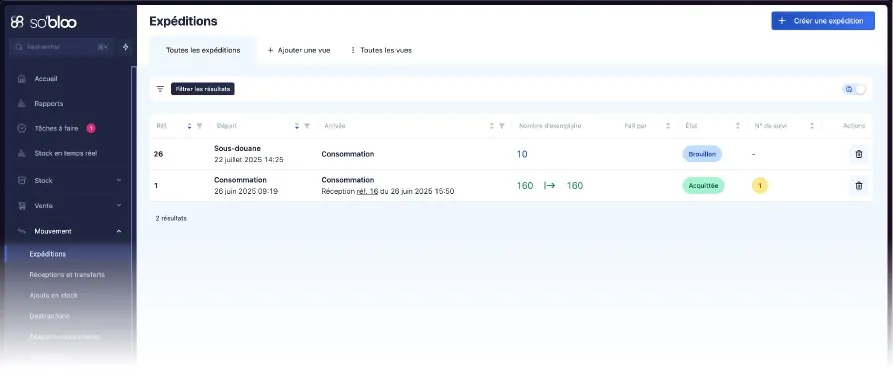Click the pink notification badge on Tâches à faire
893x387 pixels.
tap(91, 129)
